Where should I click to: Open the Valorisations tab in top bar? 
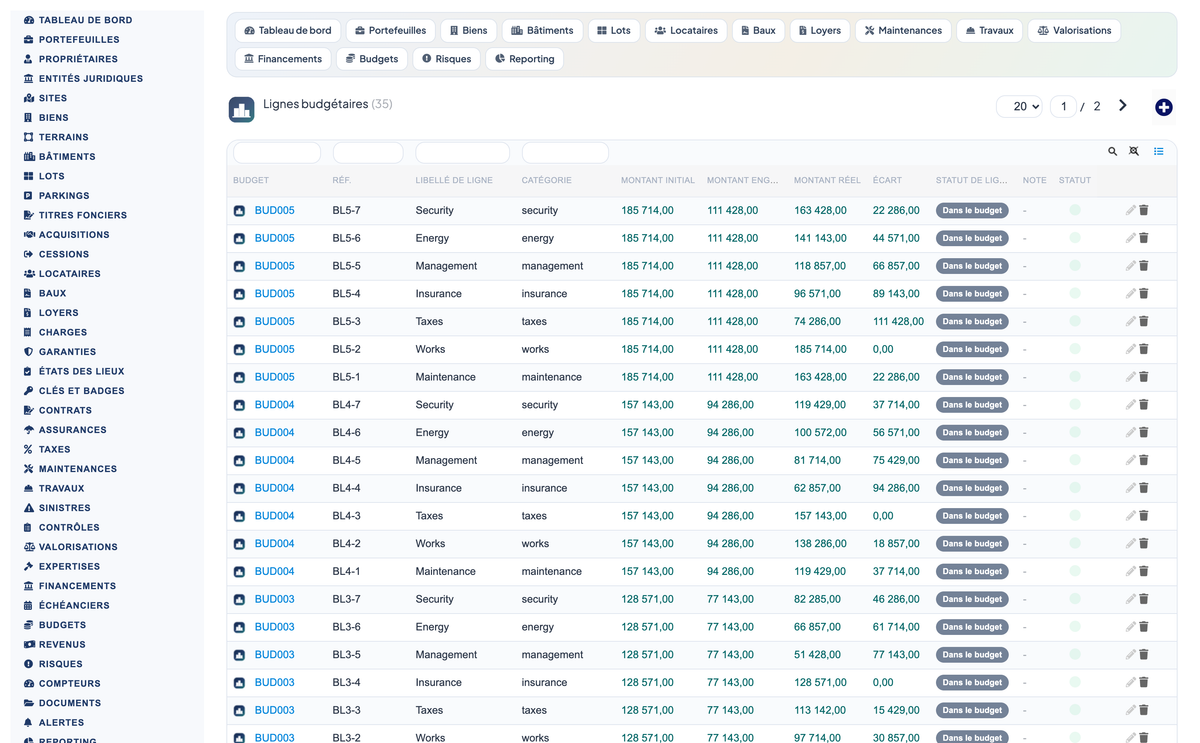click(1074, 31)
